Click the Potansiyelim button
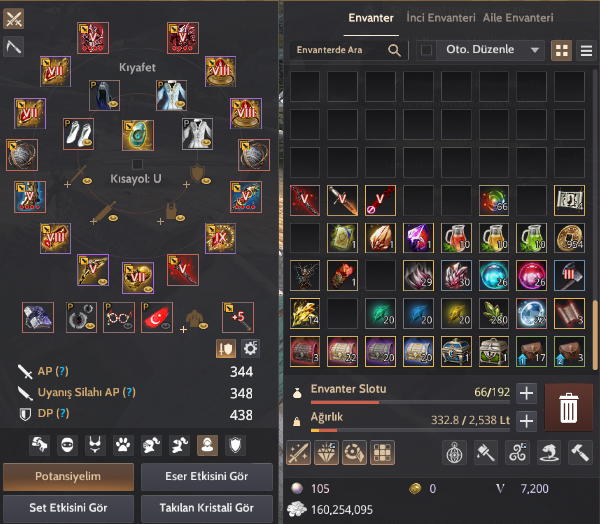 pyautogui.click(x=68, y=477)
